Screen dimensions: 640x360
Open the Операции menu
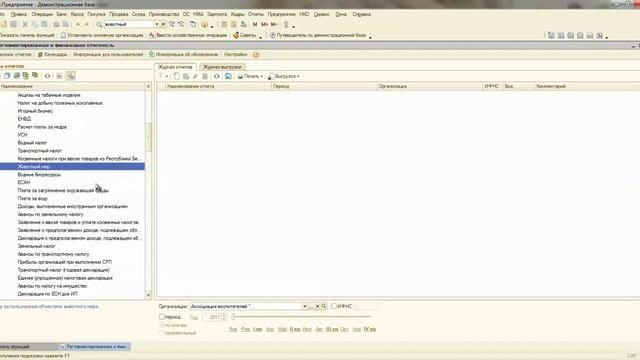point(42,14)
